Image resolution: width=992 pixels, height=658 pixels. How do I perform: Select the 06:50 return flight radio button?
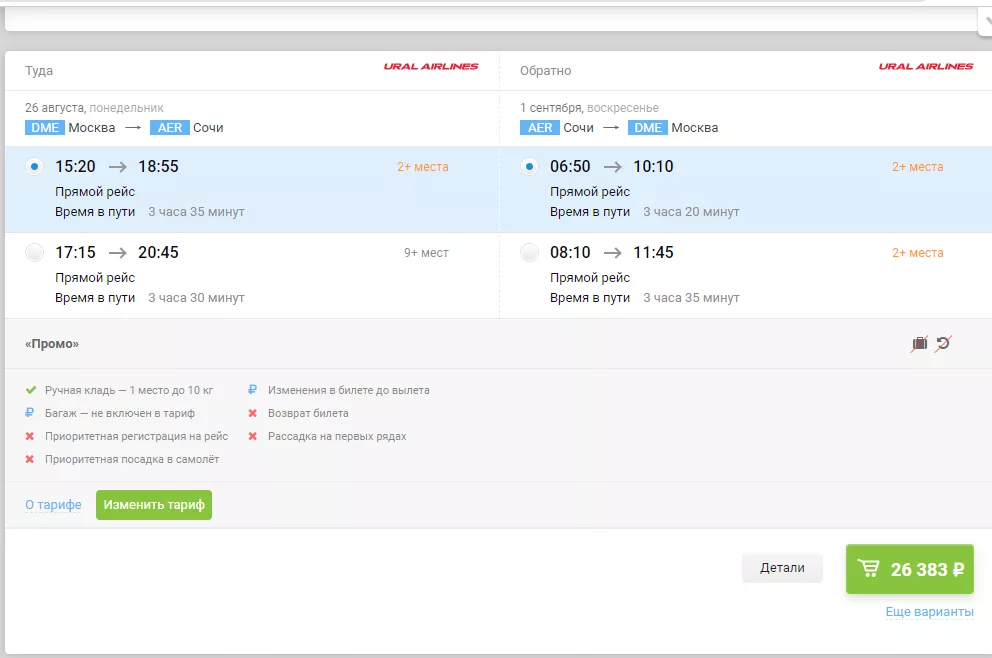pos(529,167)
